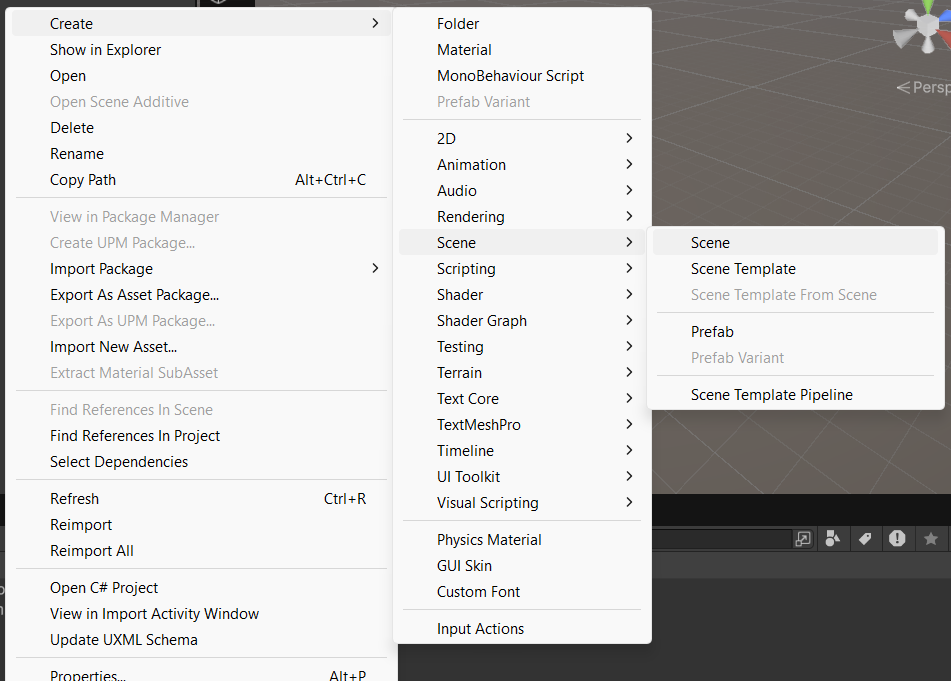Image resolution: width=951 pixels, height=681 pixels.
Task: Expand the 2D submenu arrow
Action: (629, 138)
